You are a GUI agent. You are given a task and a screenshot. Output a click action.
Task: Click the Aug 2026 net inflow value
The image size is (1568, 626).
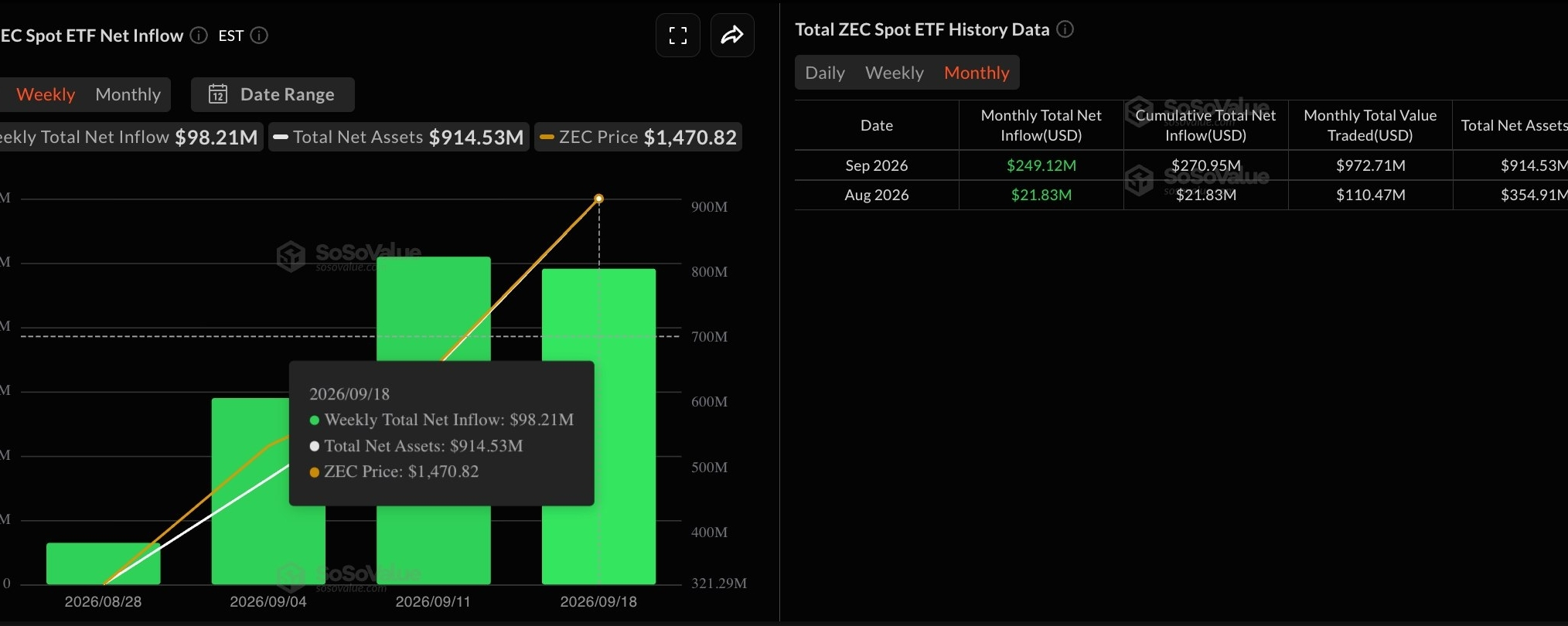tap(1041, 195)
